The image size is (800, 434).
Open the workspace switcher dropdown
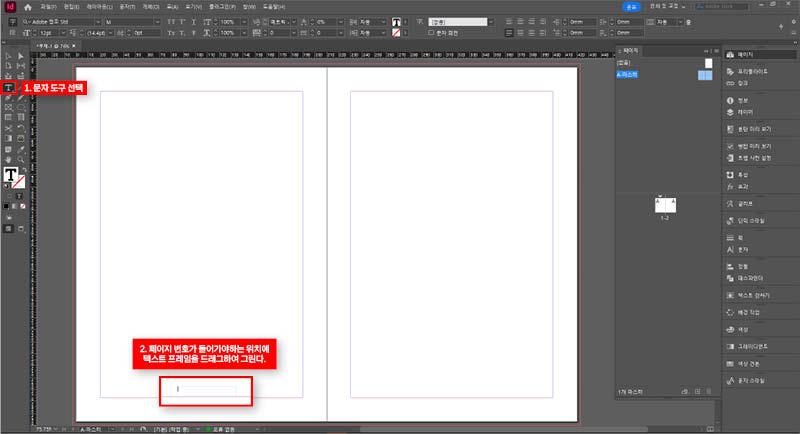click(x=668, y=6)
